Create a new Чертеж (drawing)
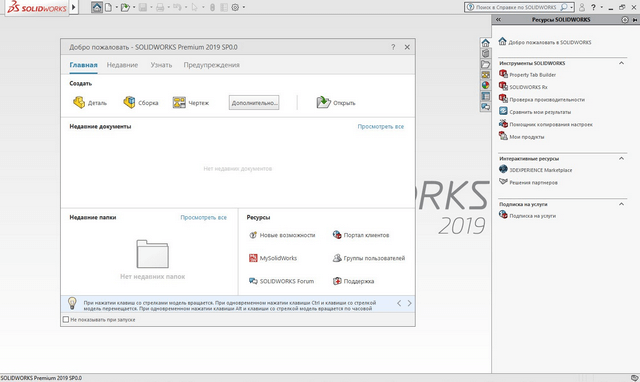The width and height of the screenshot is (640, 382). (191, 102)
